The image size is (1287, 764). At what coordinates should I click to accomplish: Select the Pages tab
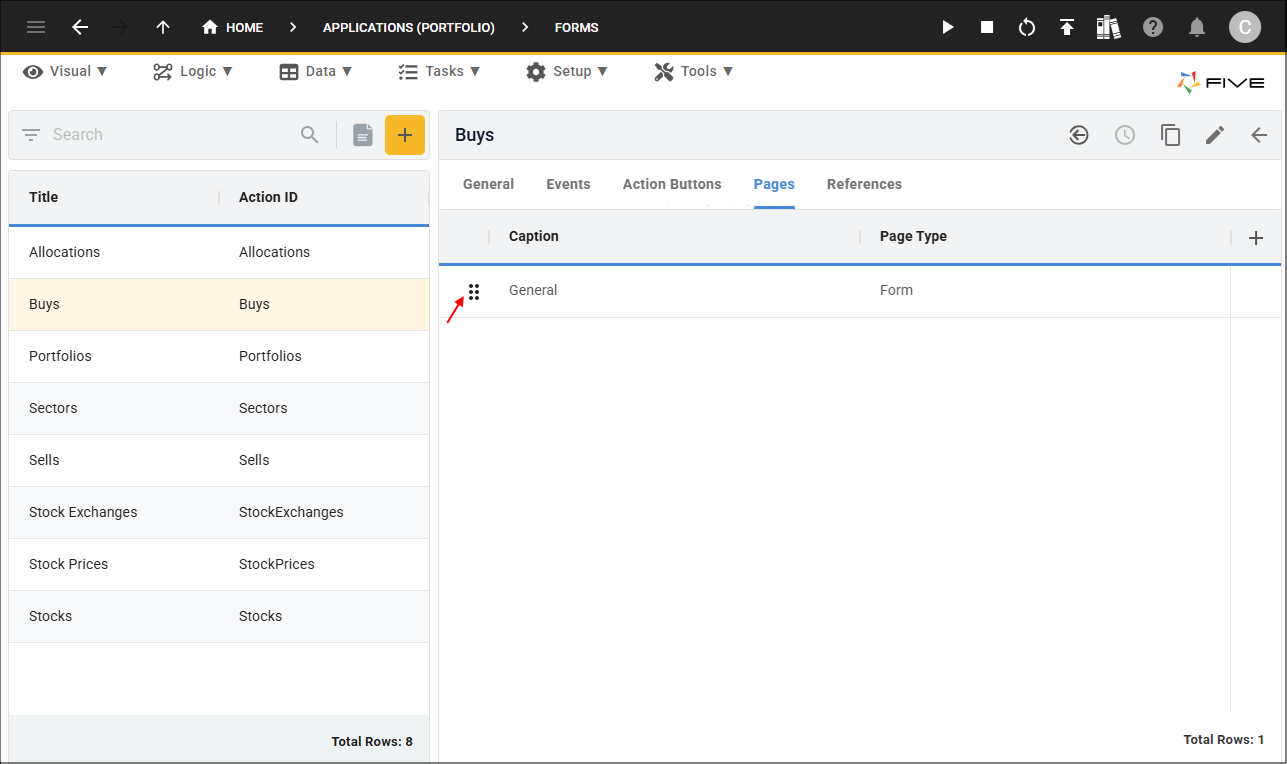[x=774, y=184]
